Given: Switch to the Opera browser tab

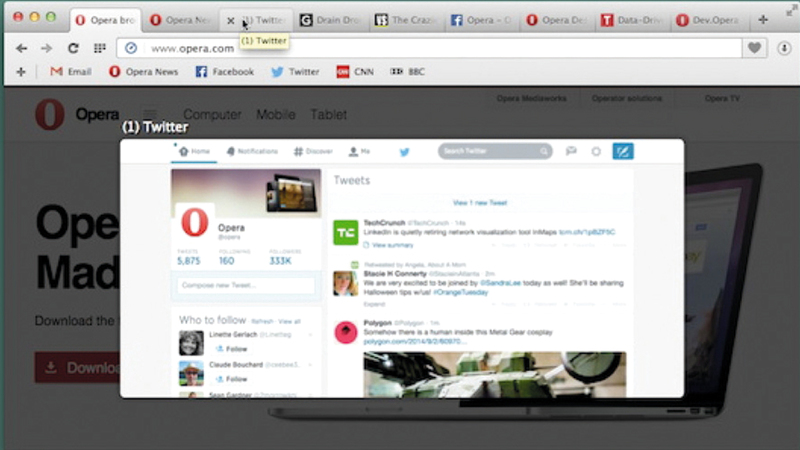Looking at the screenshot, I should pyautogui.click(x=106, y=20).
